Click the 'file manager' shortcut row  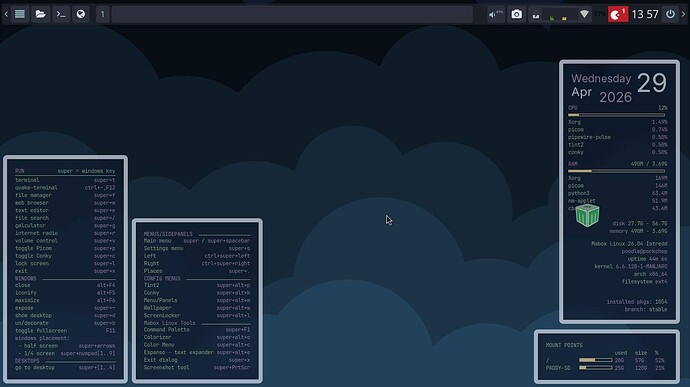click(65, 195)
